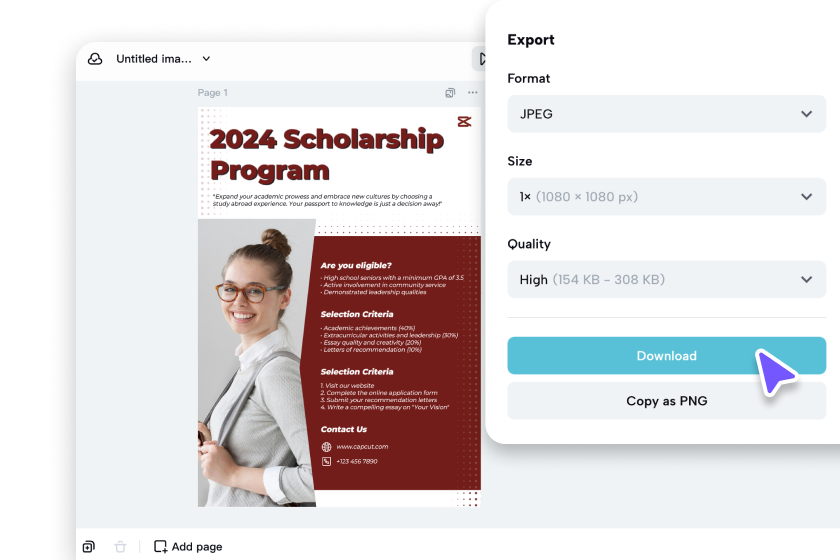This screenshot has height=560, width=840.
Task: Open the Quality dropdown set to High
Action: click(x=666, y=280)
